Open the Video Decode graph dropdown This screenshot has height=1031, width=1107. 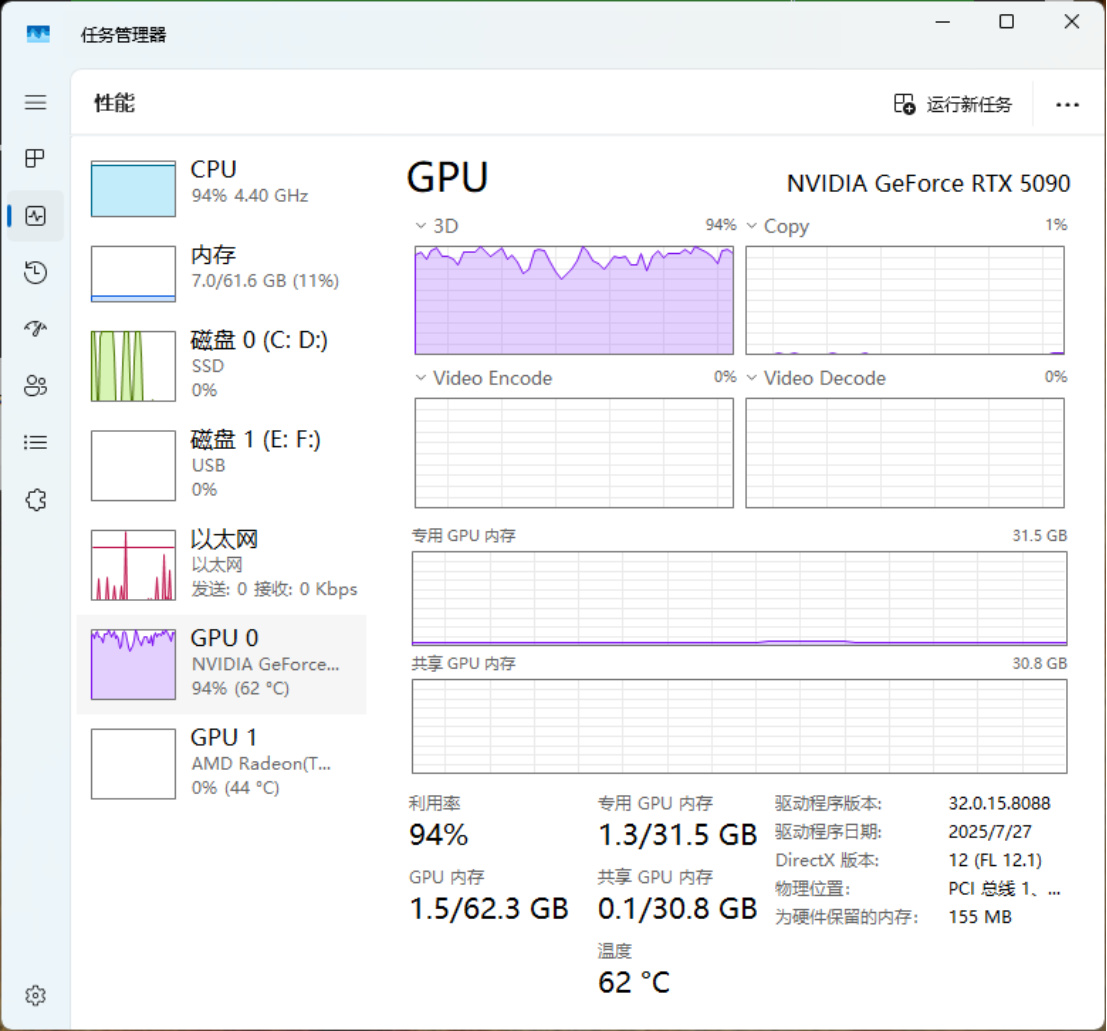tap(752, 379)
